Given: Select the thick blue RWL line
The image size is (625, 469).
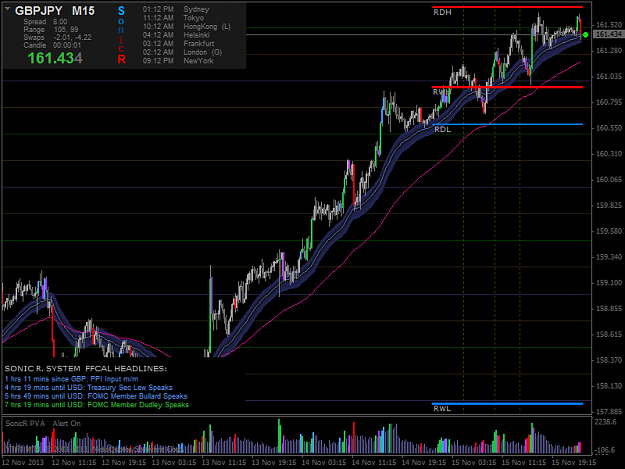Looking at the screenshot, I should tap(507, 404).
